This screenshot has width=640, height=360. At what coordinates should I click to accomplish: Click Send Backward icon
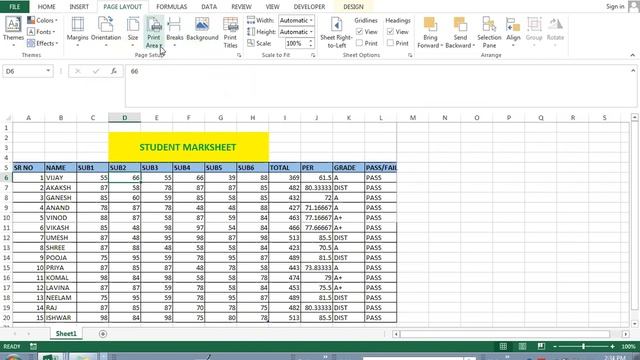(x=460, y=24)
